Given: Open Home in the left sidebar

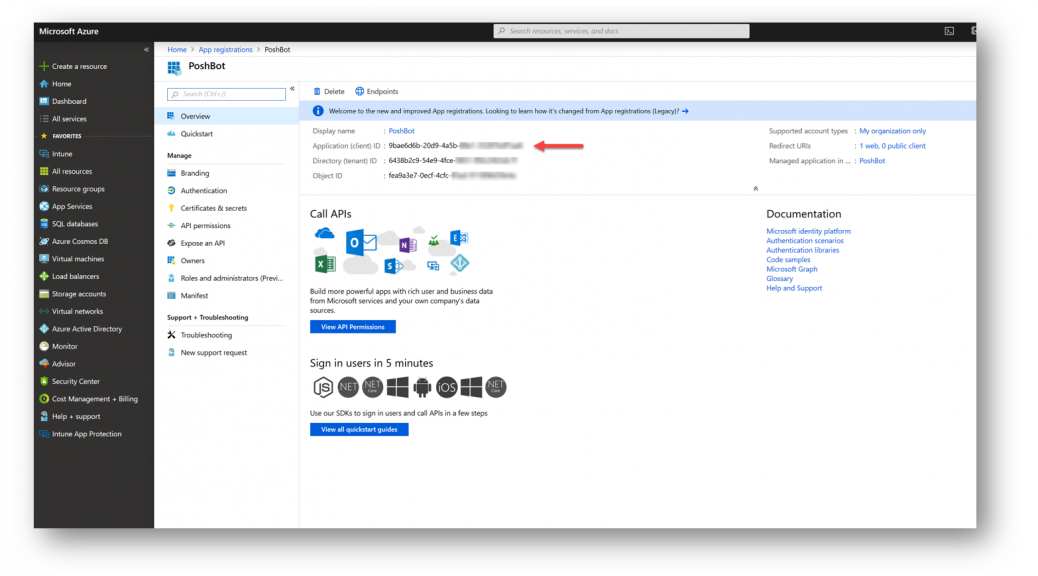Looking at the screenshot, I should pyautogui.click(x=62, y=84).
